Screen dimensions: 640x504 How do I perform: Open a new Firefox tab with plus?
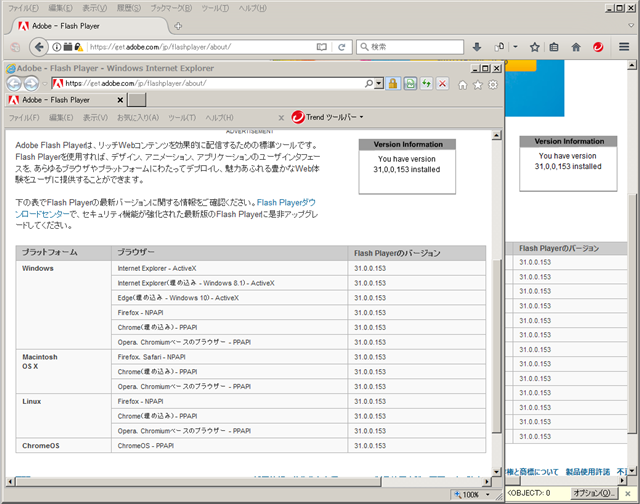click(x=178, y=26)
